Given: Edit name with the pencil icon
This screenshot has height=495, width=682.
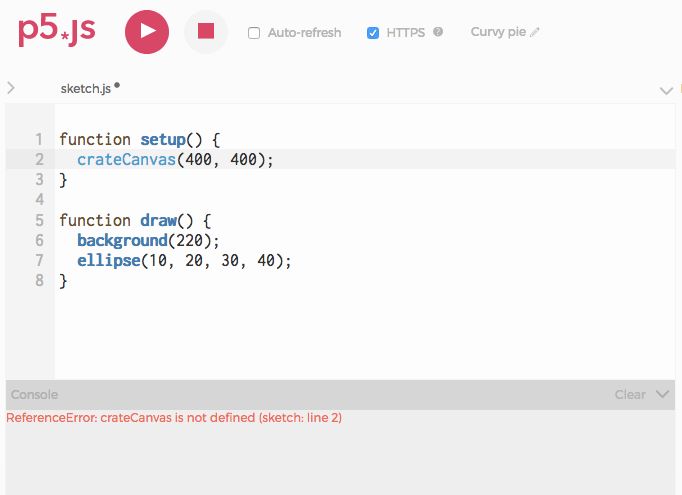Looking at the screenshot, I should coord(535,32).
